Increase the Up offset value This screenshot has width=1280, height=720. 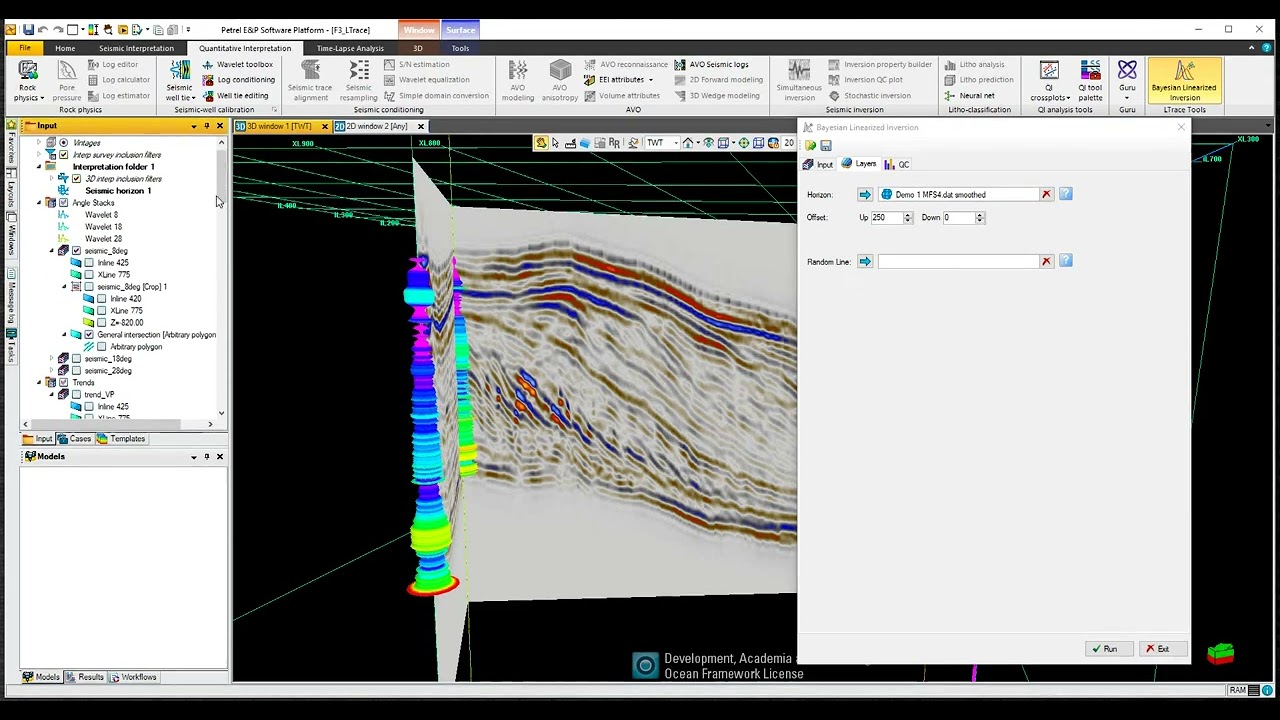coord(908,215)
